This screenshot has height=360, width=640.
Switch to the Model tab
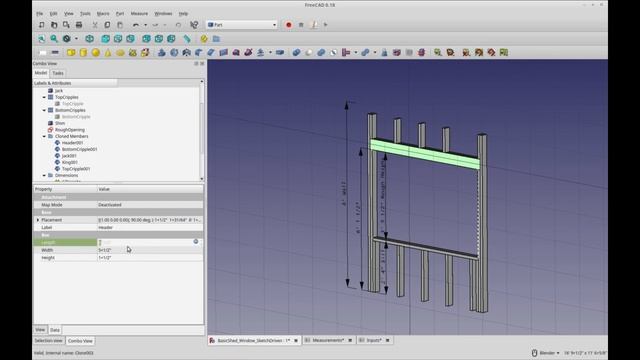[41, 73]
